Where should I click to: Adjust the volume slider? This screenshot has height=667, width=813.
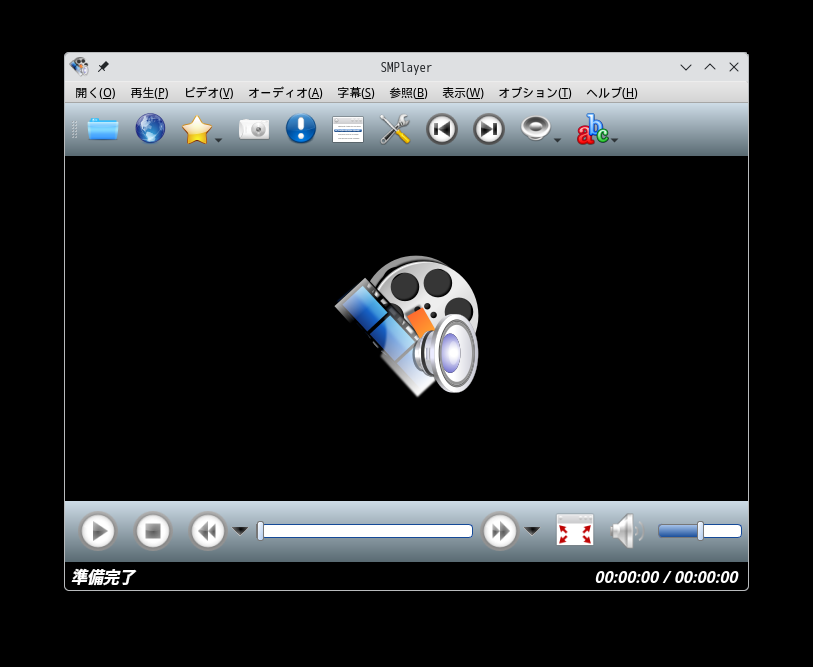point(700,531)
